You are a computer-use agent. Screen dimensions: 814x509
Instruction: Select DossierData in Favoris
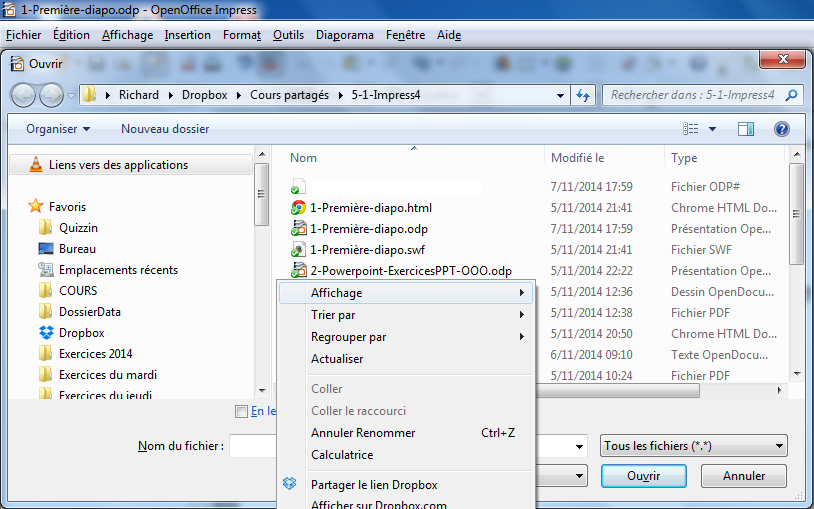tap(90, 312)
